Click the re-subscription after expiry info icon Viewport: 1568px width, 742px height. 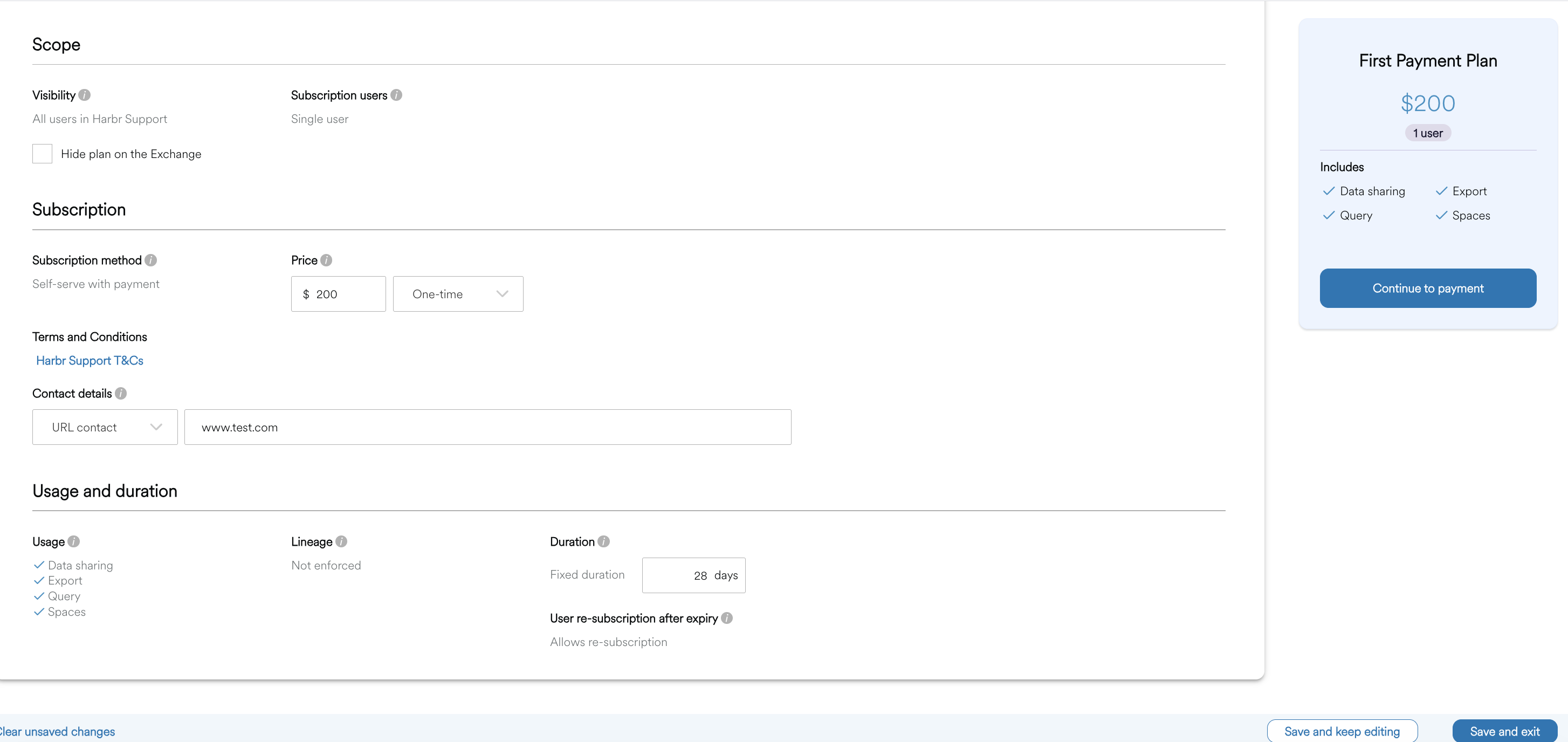727,618
